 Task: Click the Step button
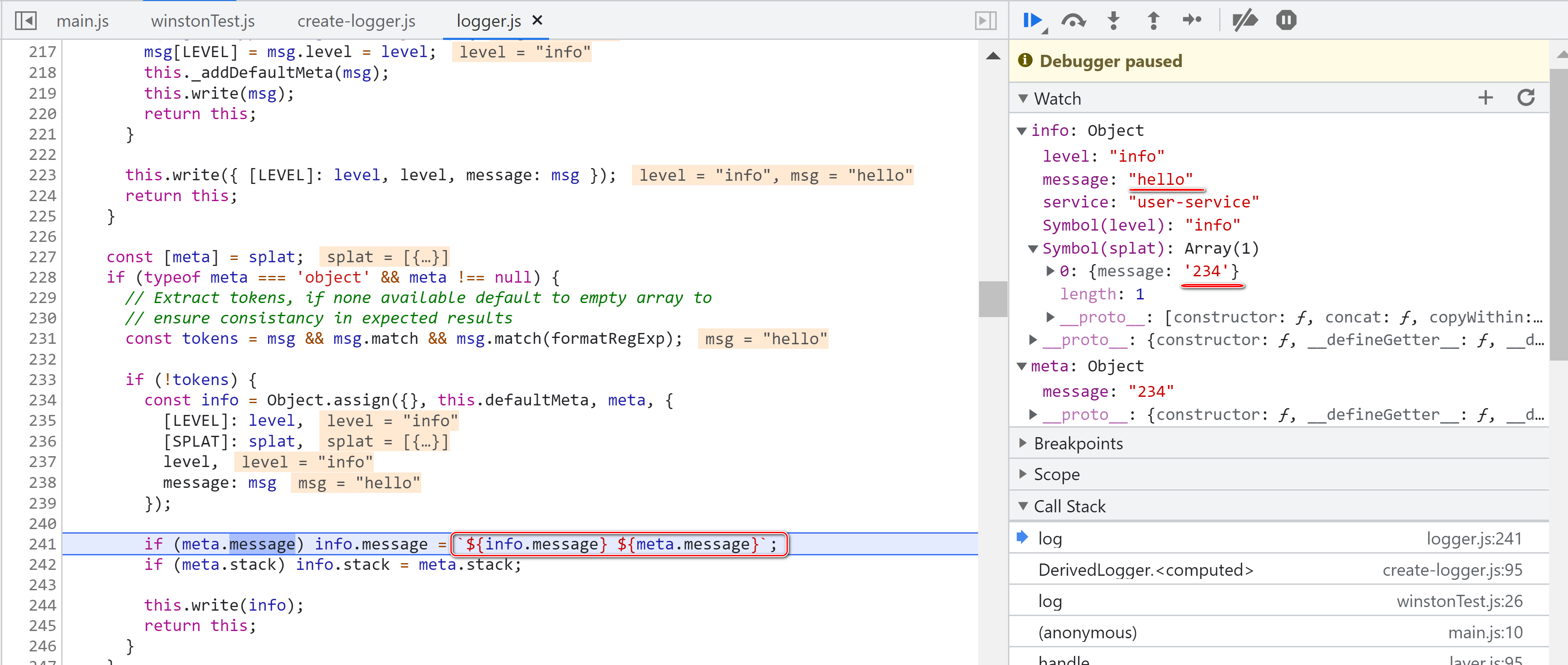pyautogui.click(x=1192, y=21)
